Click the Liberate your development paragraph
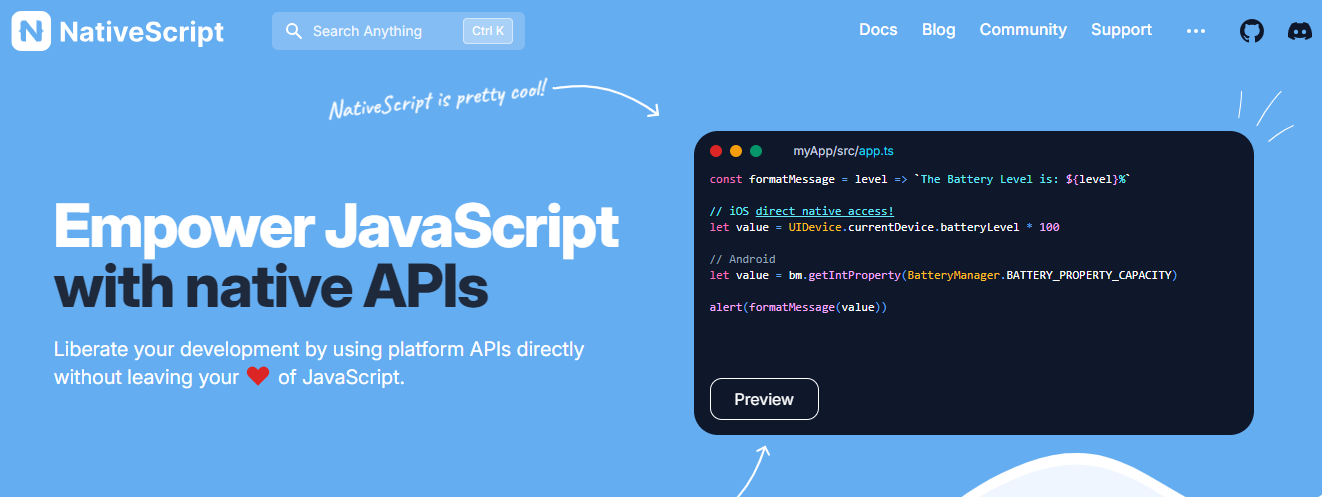The height and width of the screenshot is (497, 1322). [319, 364]
